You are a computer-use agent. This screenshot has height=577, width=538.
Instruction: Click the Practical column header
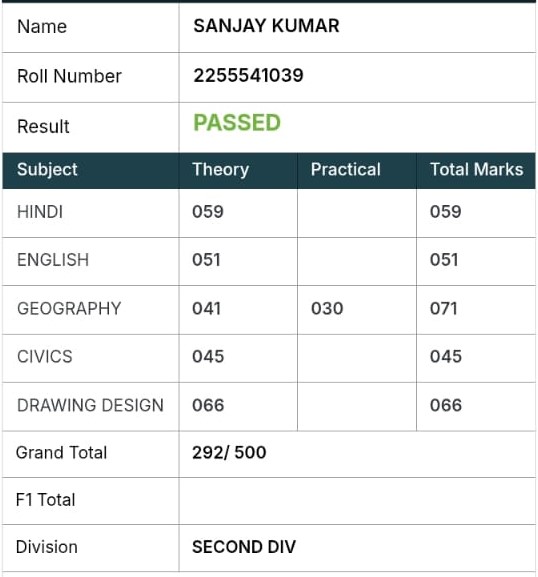click(x=346, y=170)
